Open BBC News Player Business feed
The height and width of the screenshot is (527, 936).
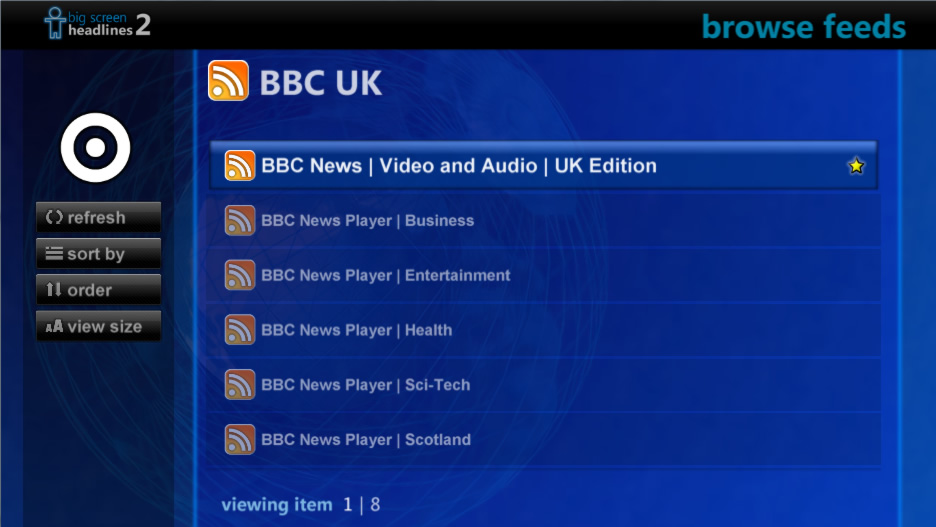544,220
